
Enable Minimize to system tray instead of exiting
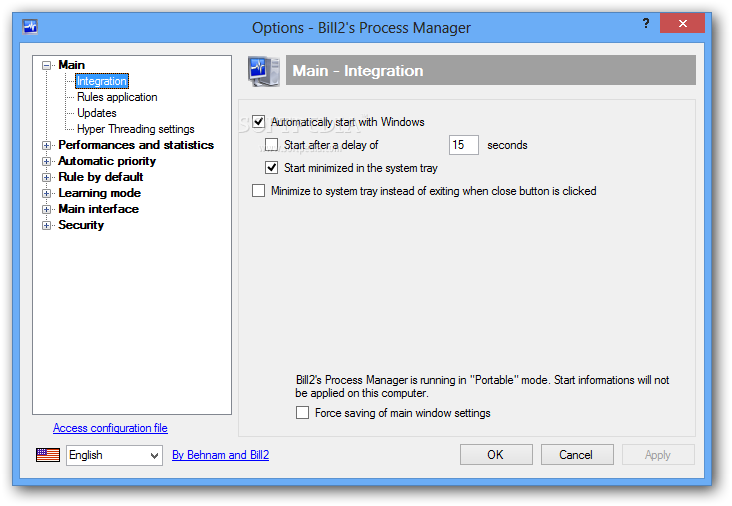[x=259, y=190]
